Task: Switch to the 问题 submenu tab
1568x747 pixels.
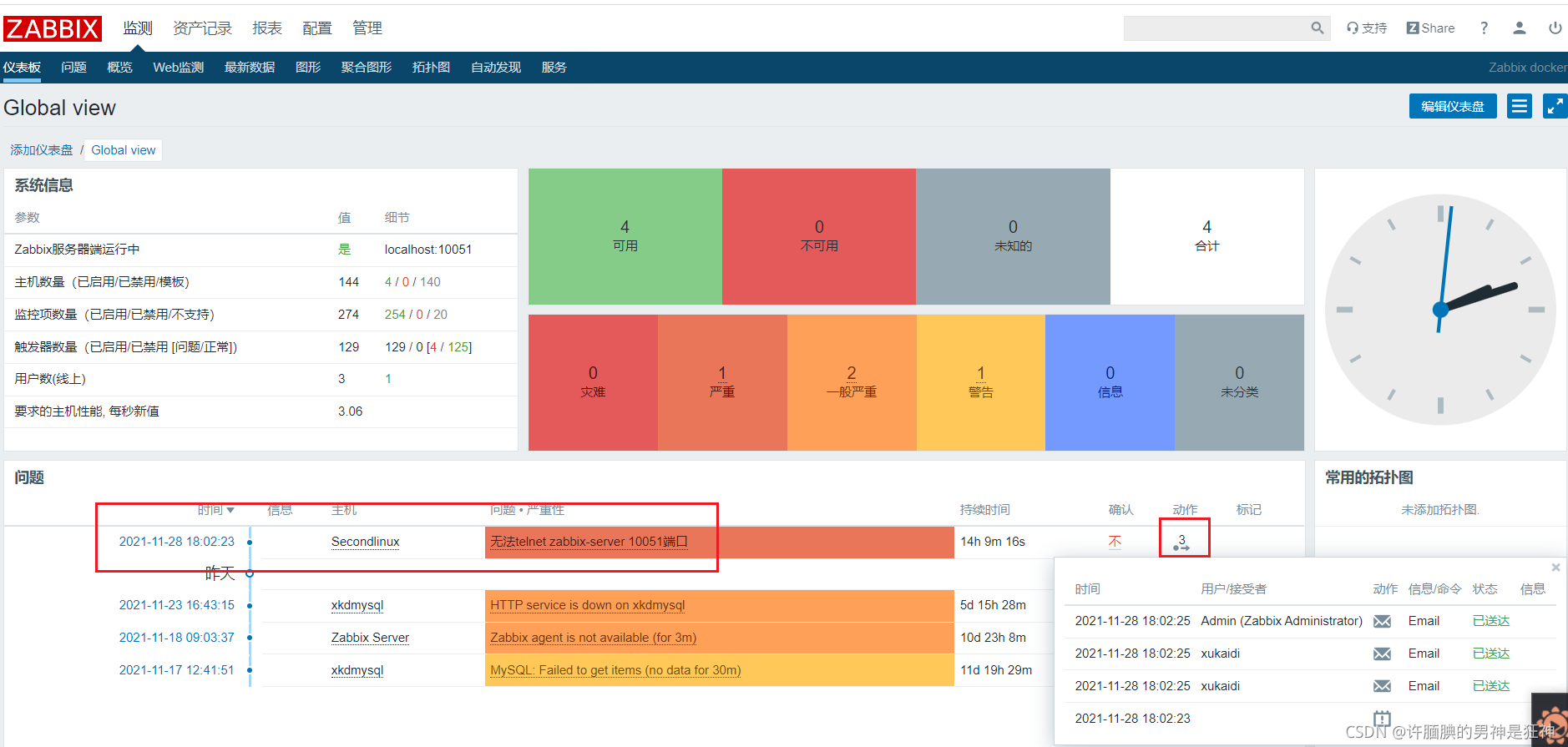Action: click(73, 68)
